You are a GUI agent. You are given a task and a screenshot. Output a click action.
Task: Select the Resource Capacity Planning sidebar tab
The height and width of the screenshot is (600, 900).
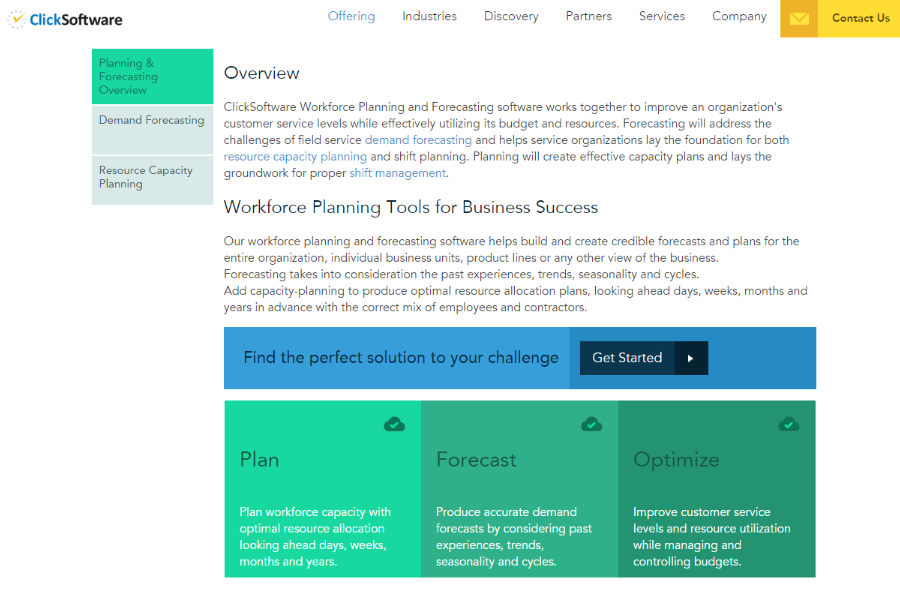(x=151, y=177)
